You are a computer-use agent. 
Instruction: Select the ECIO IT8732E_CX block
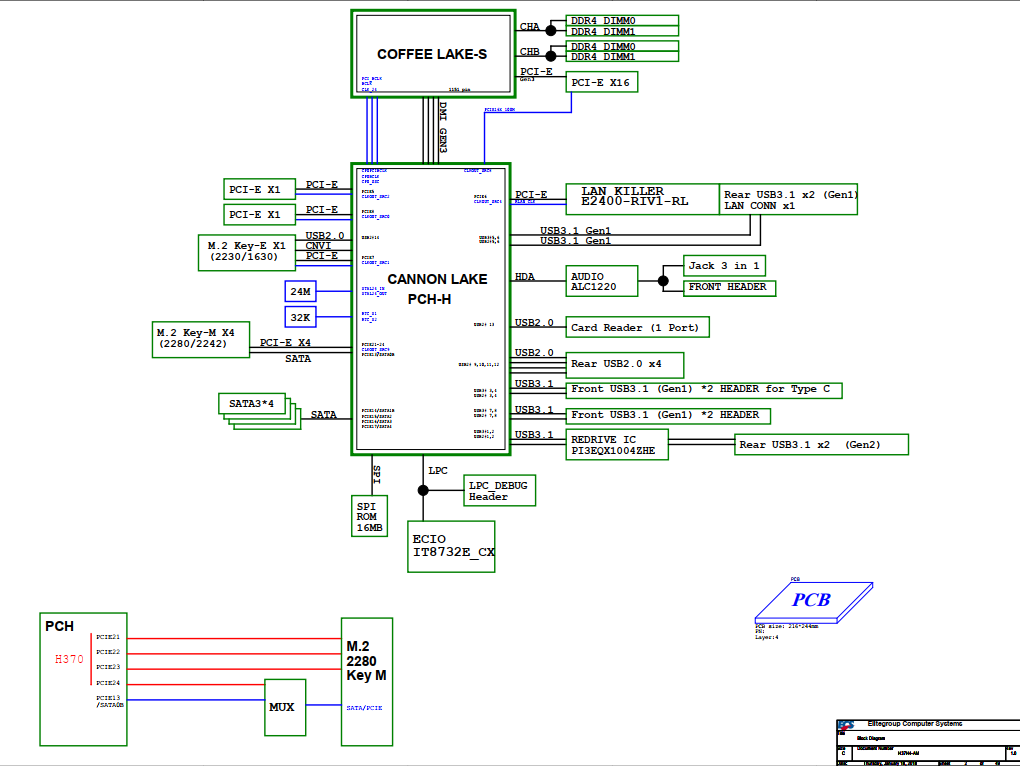[x=451, y=546]
